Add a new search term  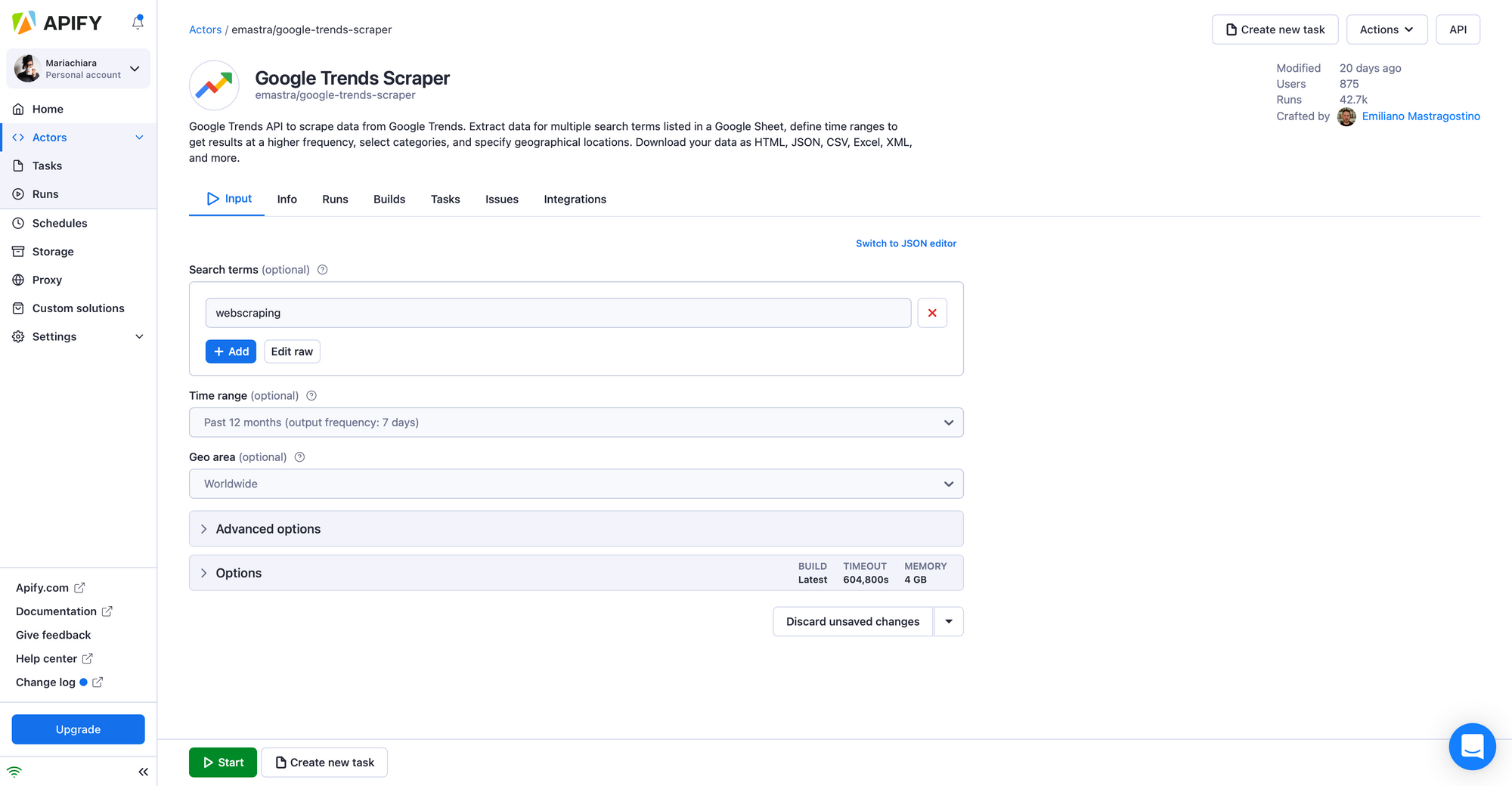point(231,351)
